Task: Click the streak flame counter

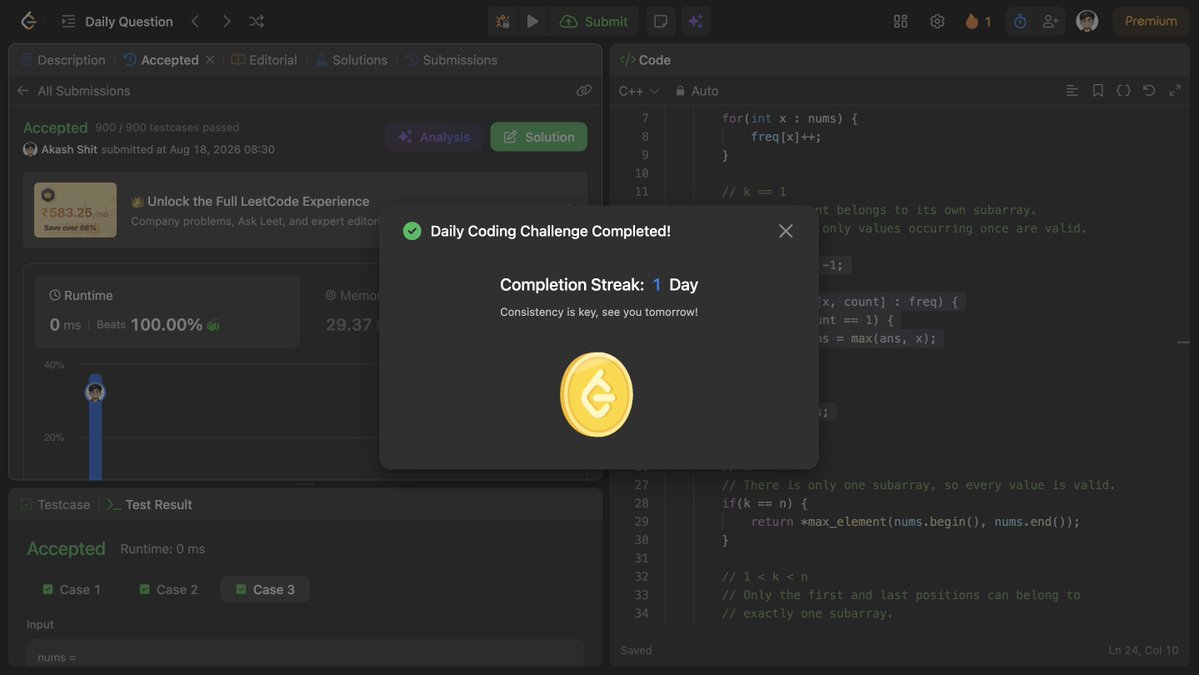Action: (x=978, y=21)
